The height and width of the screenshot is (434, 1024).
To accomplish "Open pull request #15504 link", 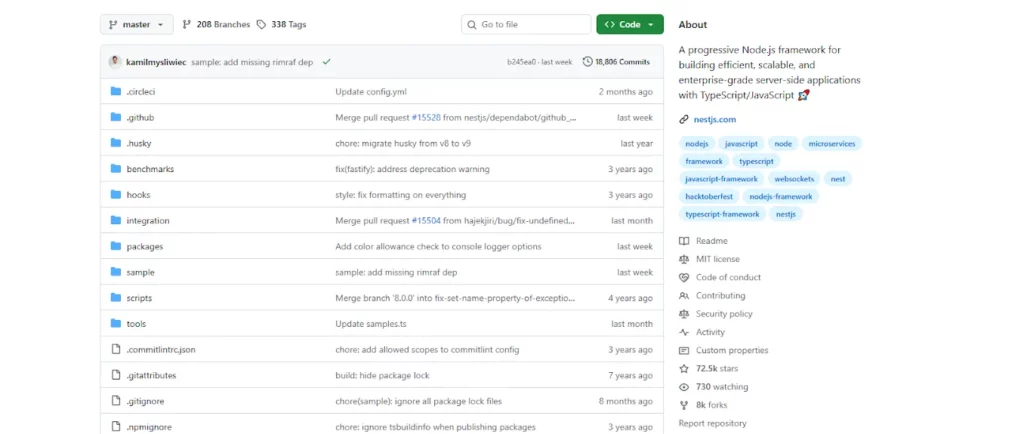I will coord(426,221).
